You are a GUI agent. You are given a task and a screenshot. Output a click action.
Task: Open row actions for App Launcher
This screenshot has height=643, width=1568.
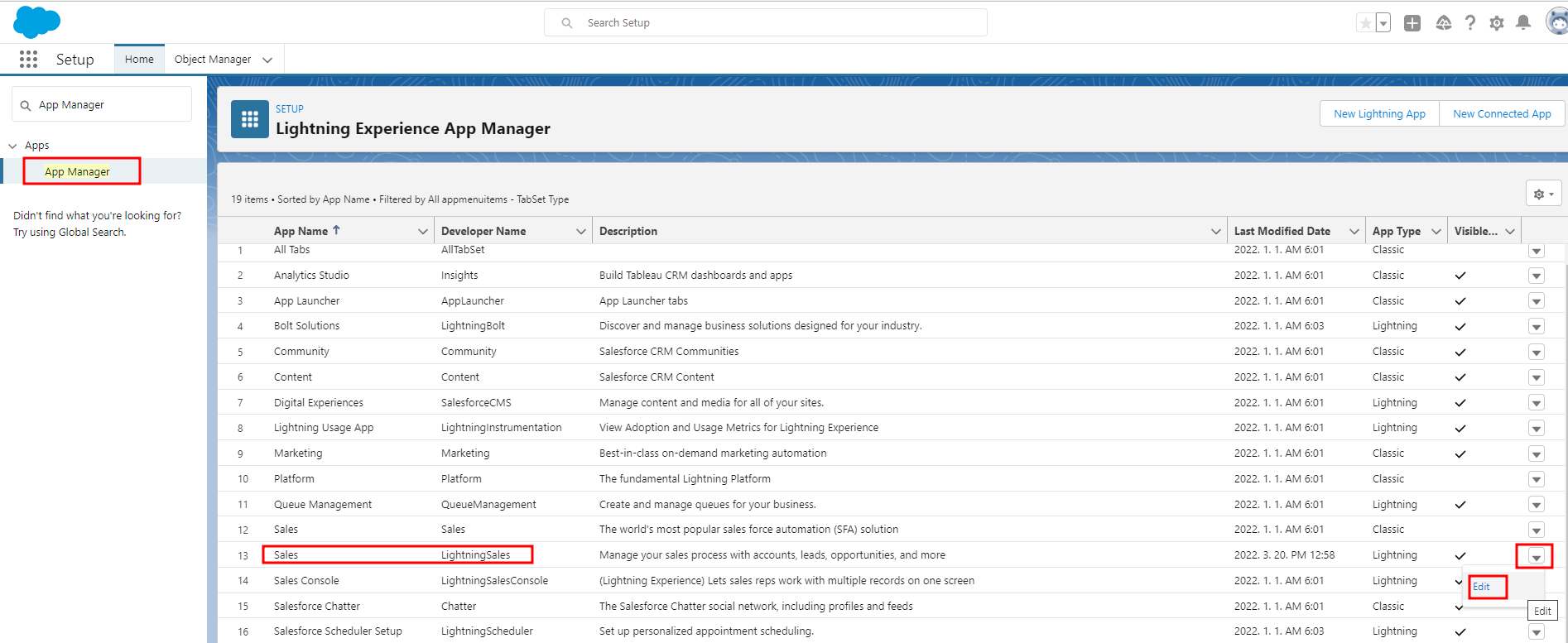[x=1537, y=301]
